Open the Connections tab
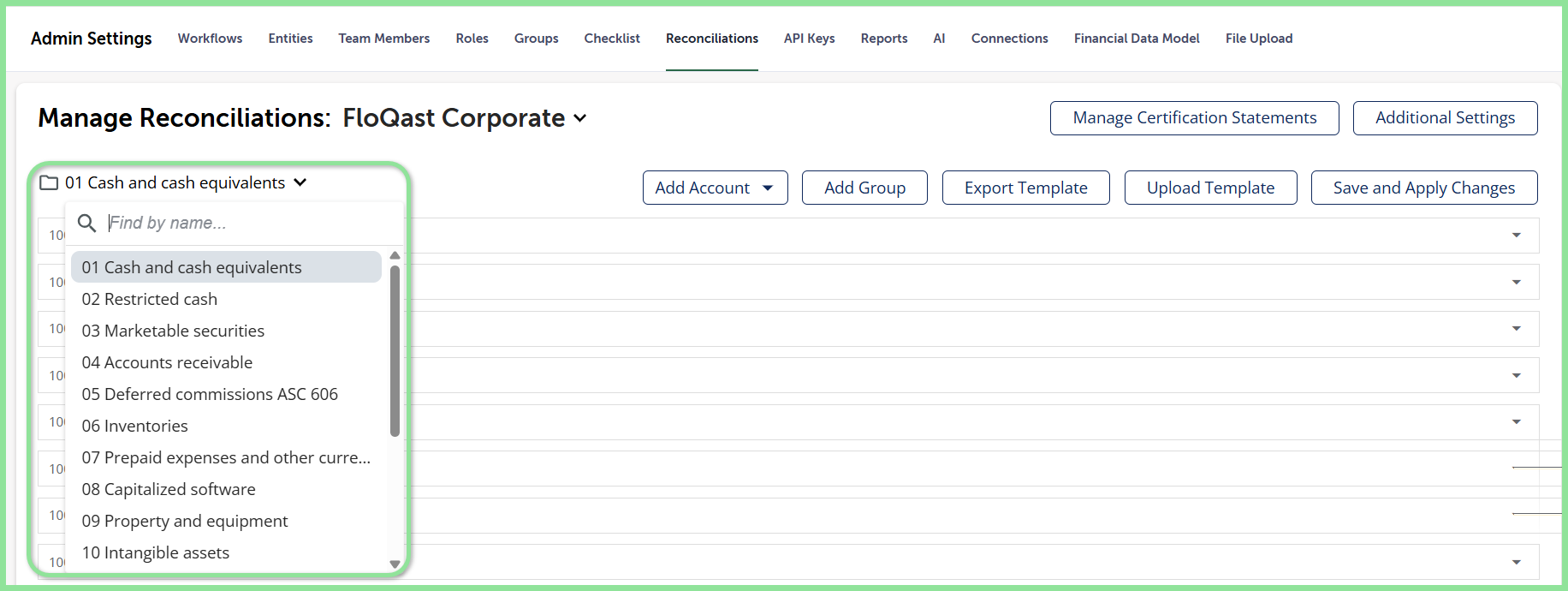 1009,39
